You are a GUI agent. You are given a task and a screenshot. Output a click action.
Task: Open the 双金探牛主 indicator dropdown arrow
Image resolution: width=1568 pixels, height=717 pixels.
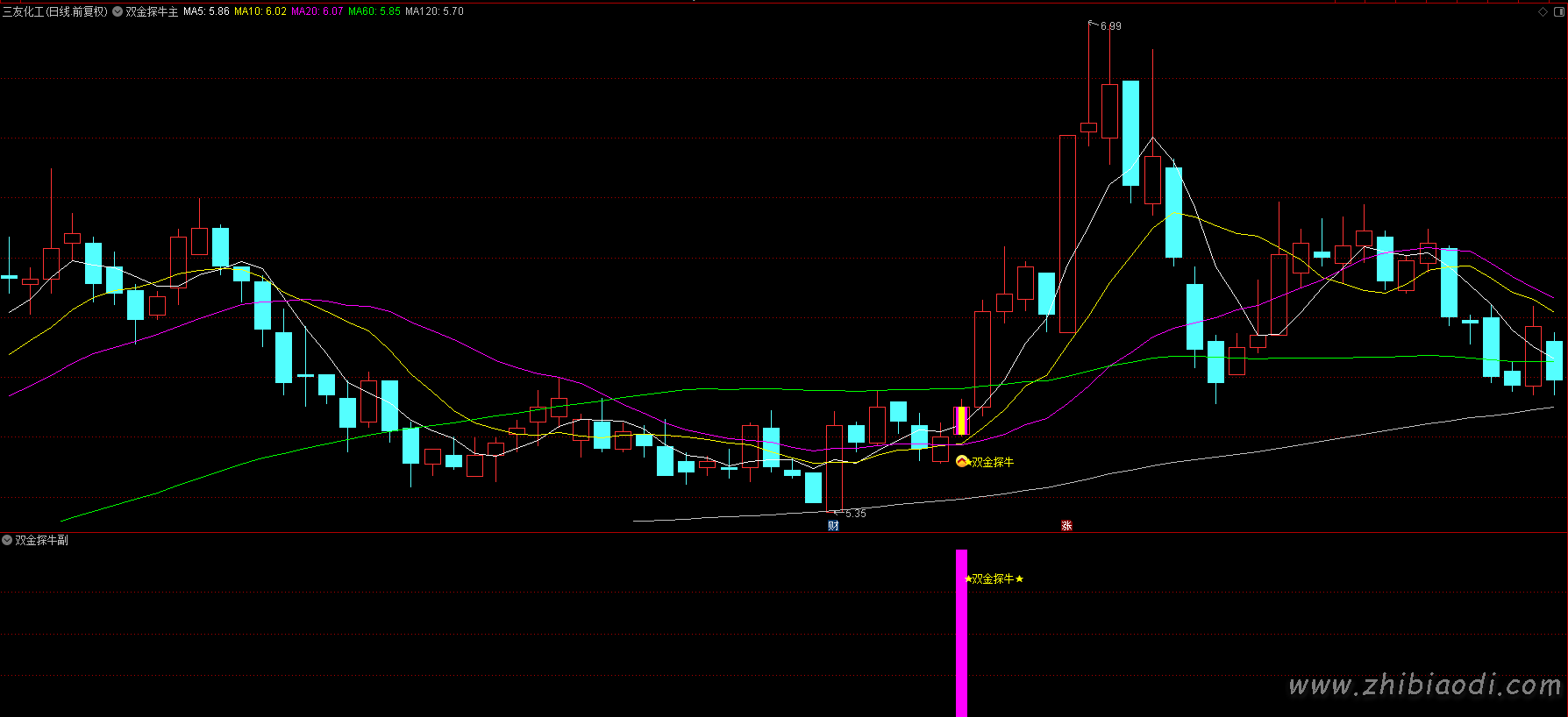click(x=118, y=11)
